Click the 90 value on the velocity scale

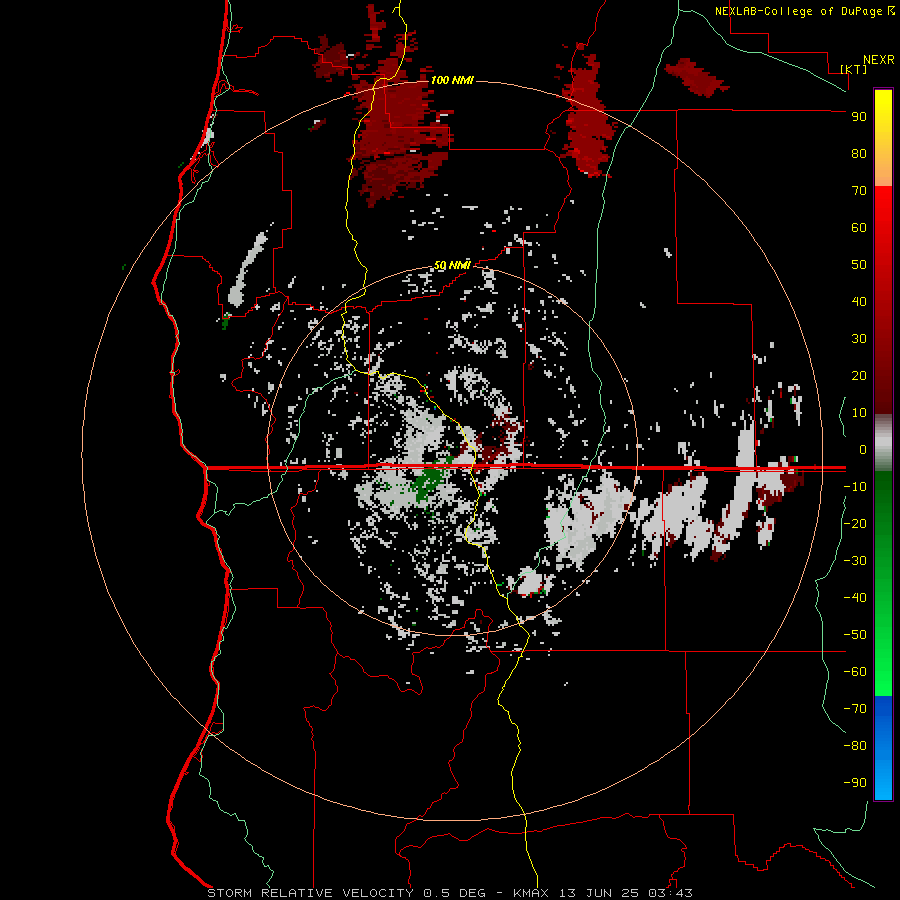[859, 117]
